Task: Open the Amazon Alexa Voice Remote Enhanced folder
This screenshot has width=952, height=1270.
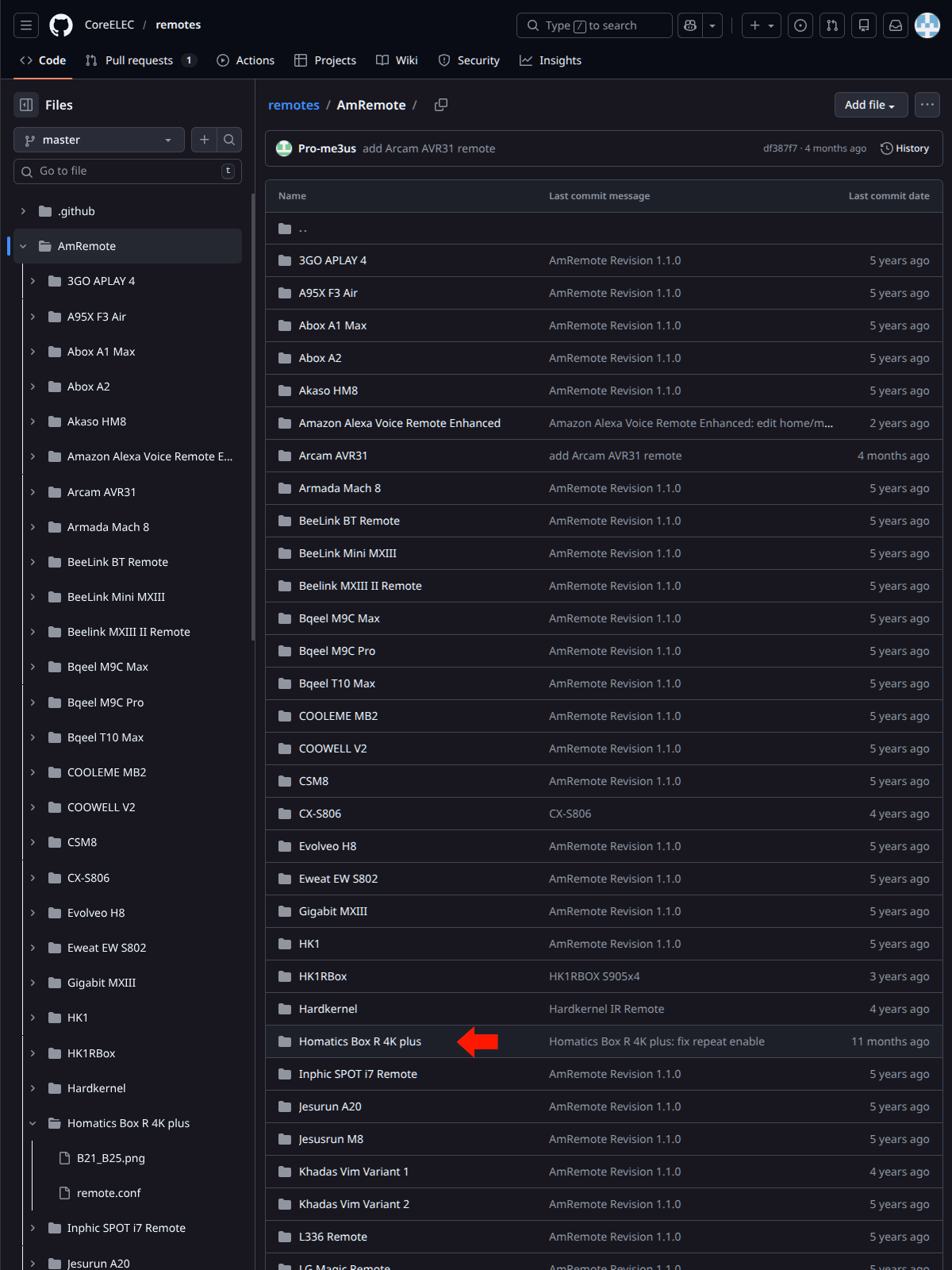Action: [400, 423]
